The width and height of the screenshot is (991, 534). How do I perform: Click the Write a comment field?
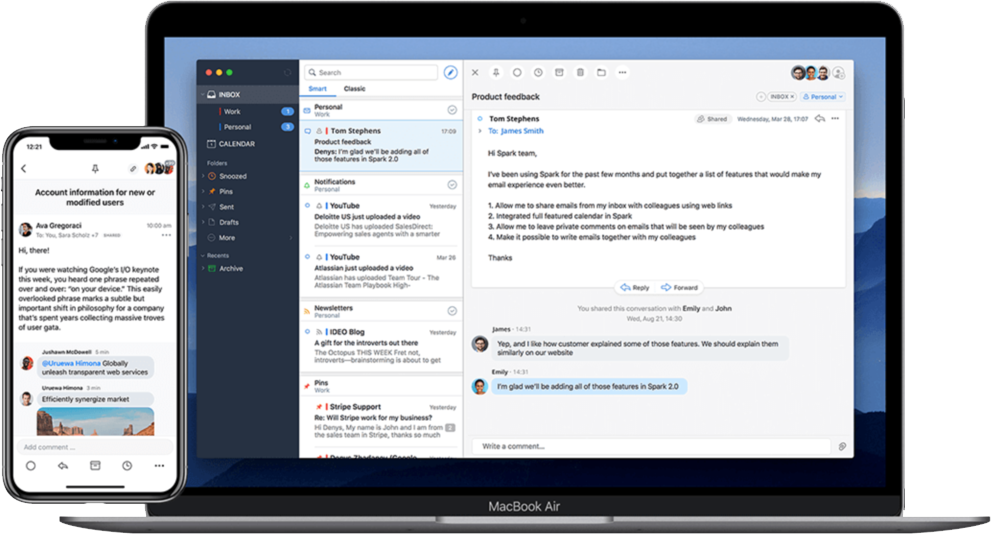coord(651,446)
